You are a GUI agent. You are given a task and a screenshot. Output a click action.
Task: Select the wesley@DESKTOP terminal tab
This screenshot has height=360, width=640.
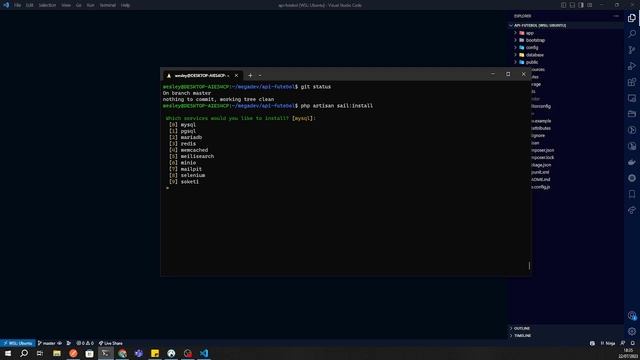point(202,76)
